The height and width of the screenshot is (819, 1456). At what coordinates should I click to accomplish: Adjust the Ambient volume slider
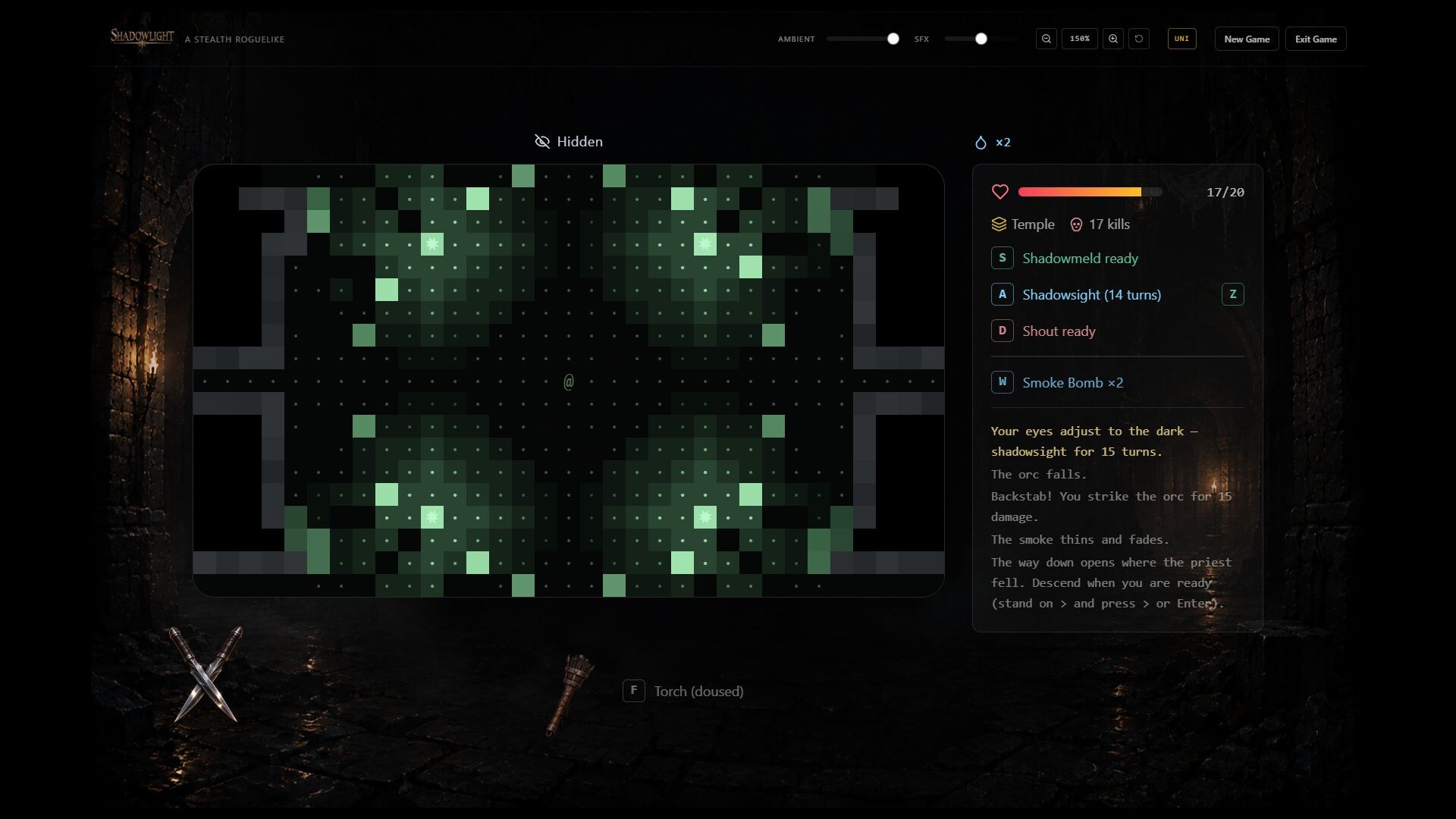click(862, 39)
